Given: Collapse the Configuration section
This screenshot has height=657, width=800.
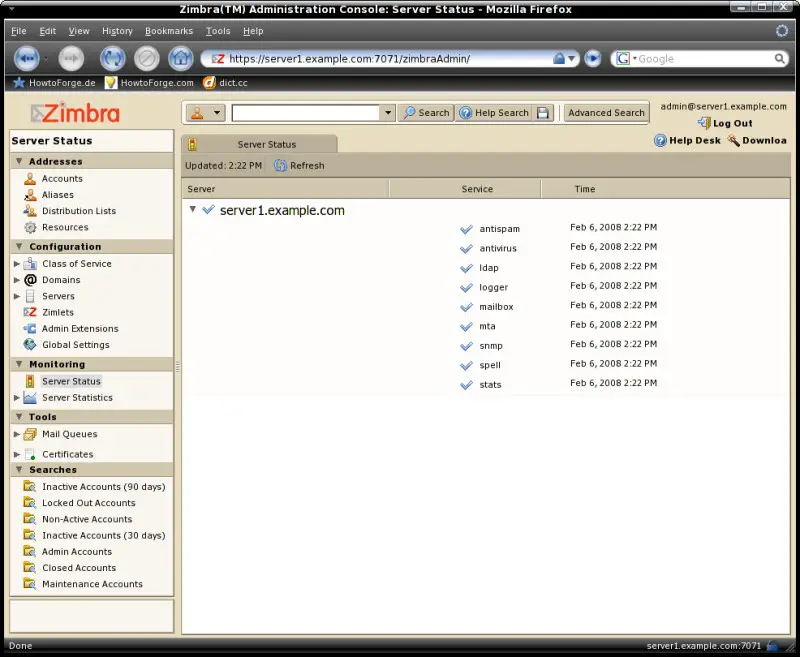Looking at the screenshot, I should (19, 246).
